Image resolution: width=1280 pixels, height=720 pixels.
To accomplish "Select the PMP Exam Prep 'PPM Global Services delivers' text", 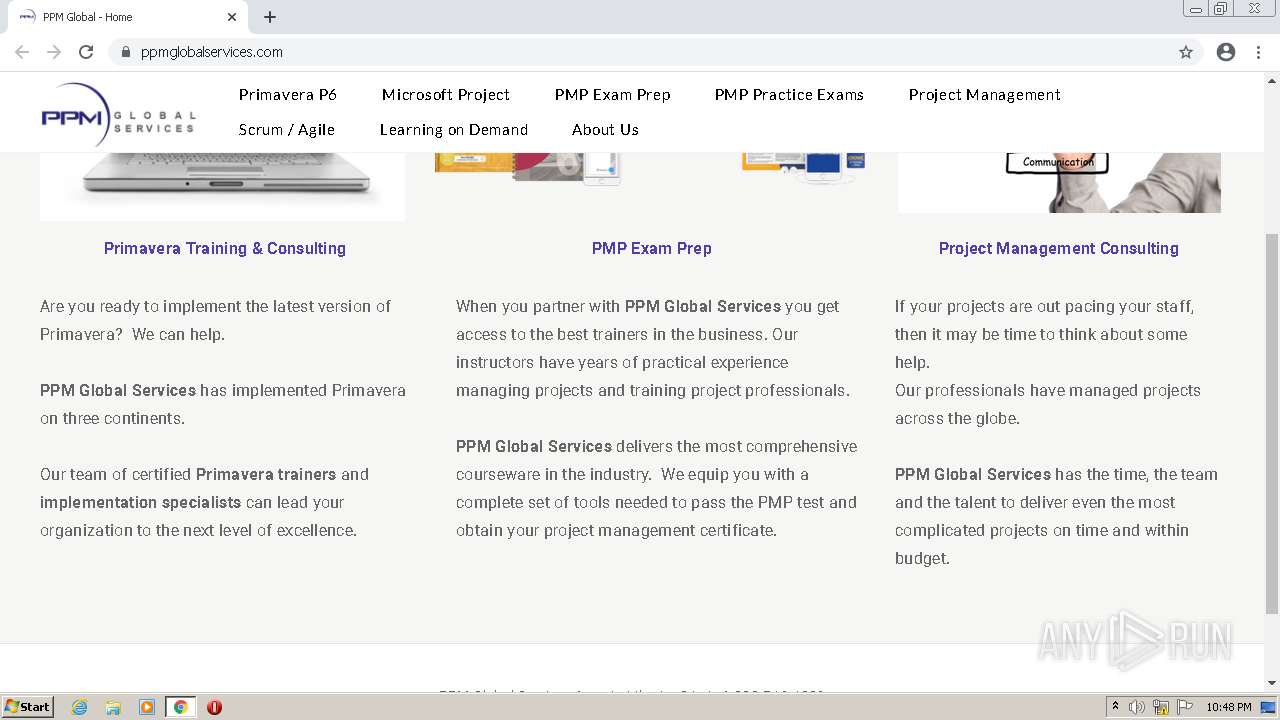I will [657, 488].
